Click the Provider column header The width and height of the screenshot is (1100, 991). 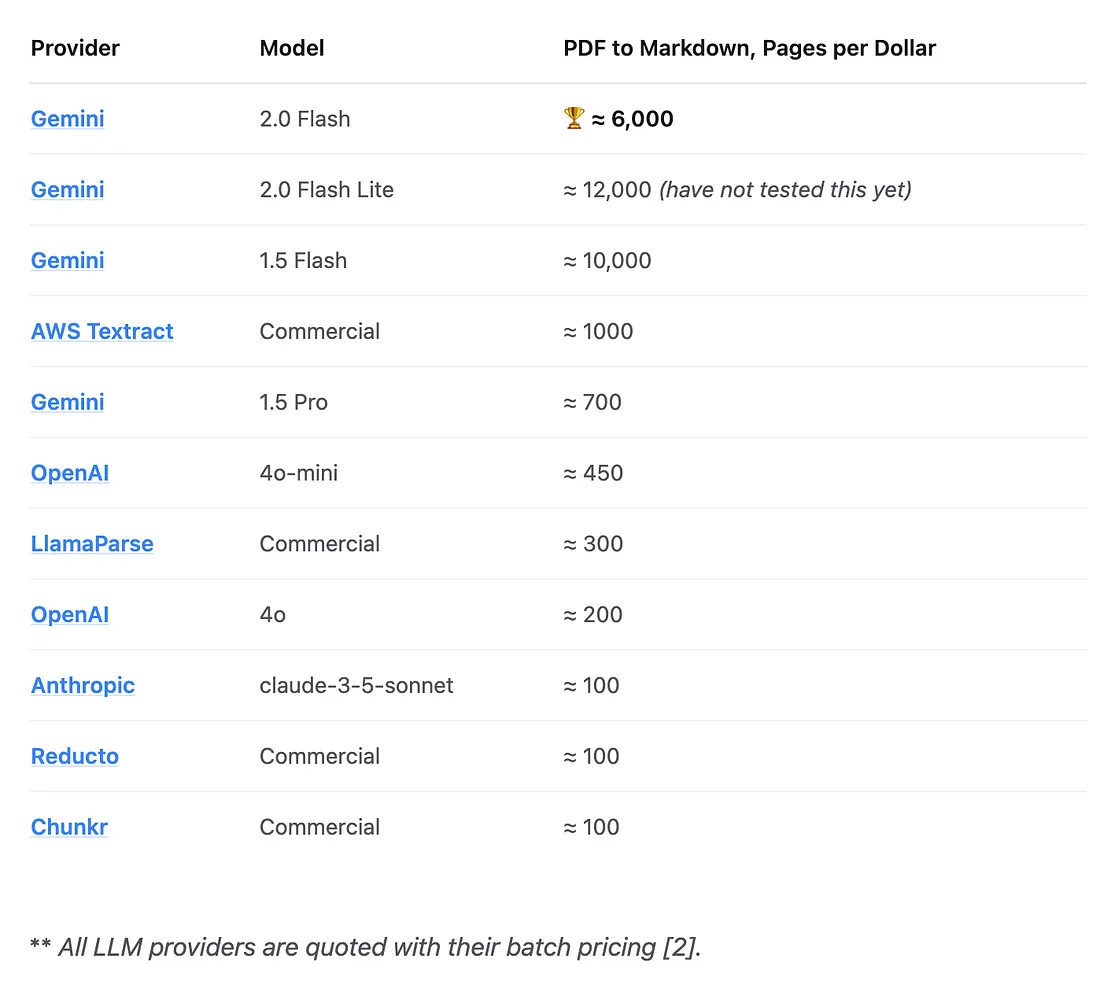(x=75, y=48)
